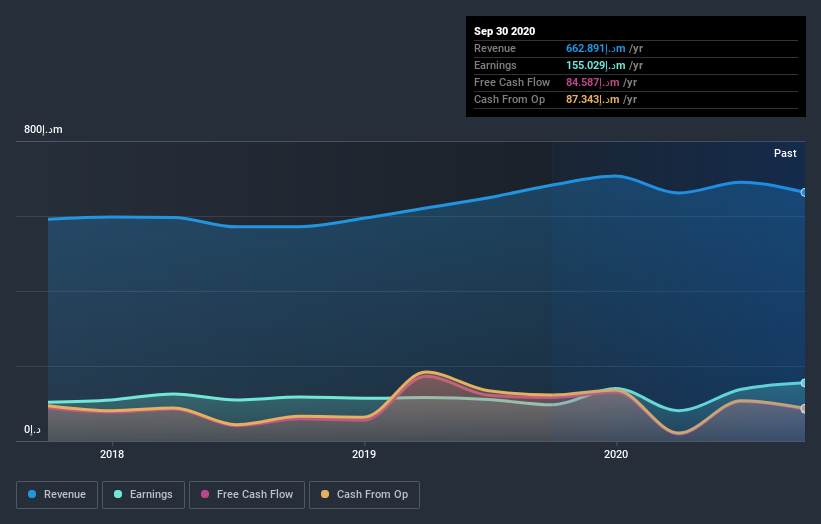Image resolution: width=821 pixels, height=524 pixels.
Task: Toggle the Revenue series legend button
Action: click(x=57, y=495)
